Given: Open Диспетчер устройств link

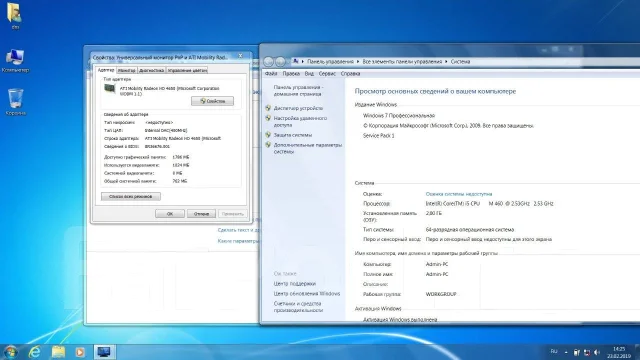Looking at the screenshot, I should (298, 108).
